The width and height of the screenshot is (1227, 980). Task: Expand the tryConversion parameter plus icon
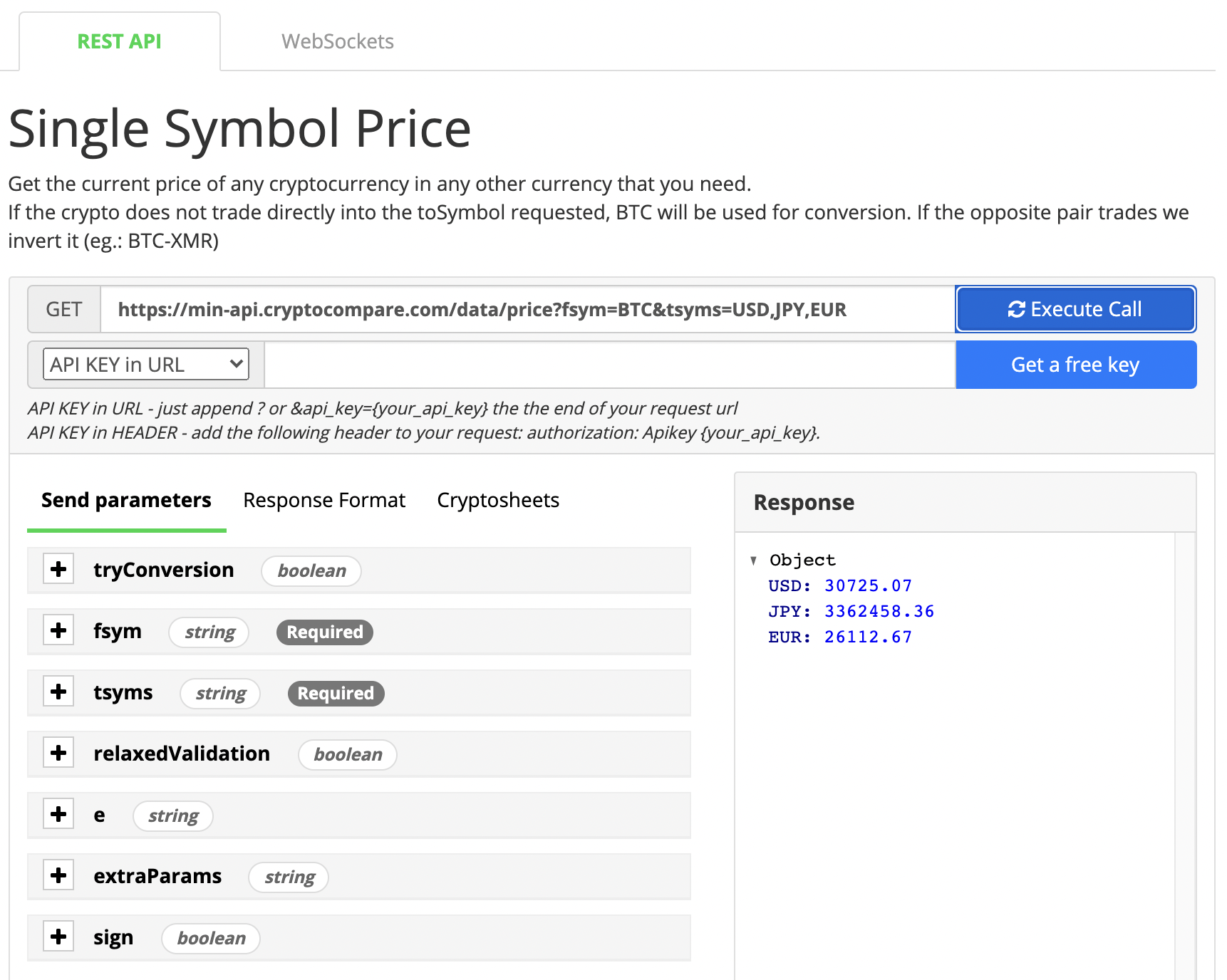tap(58, 569)
